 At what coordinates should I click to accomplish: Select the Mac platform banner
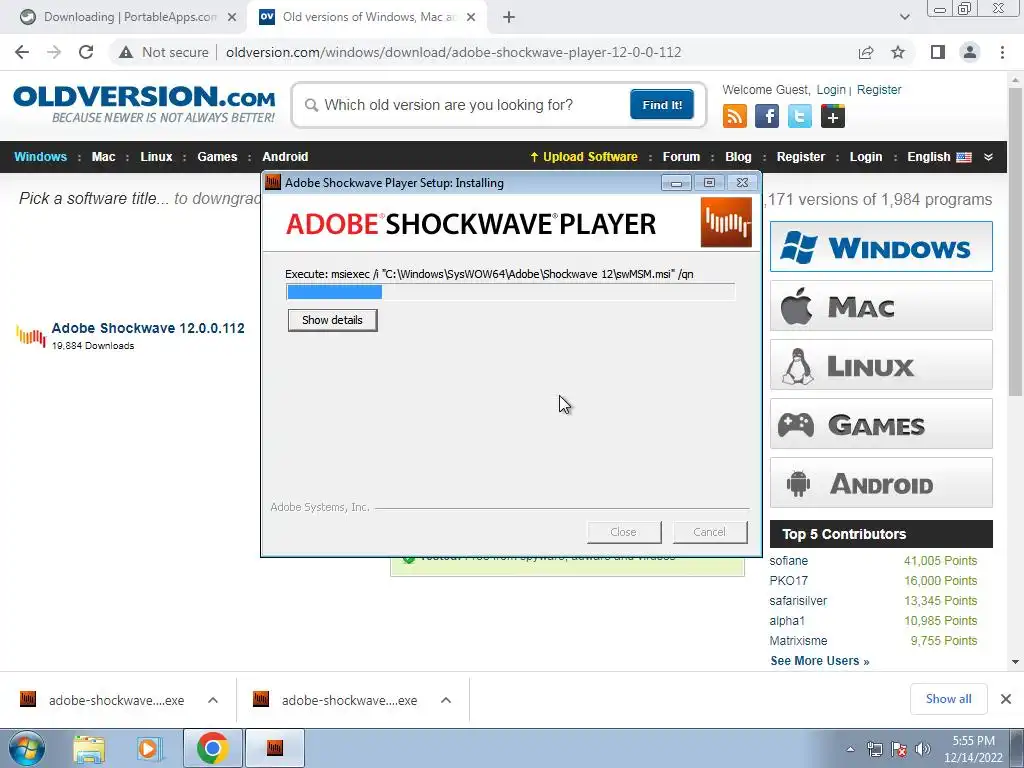(881, 306)
